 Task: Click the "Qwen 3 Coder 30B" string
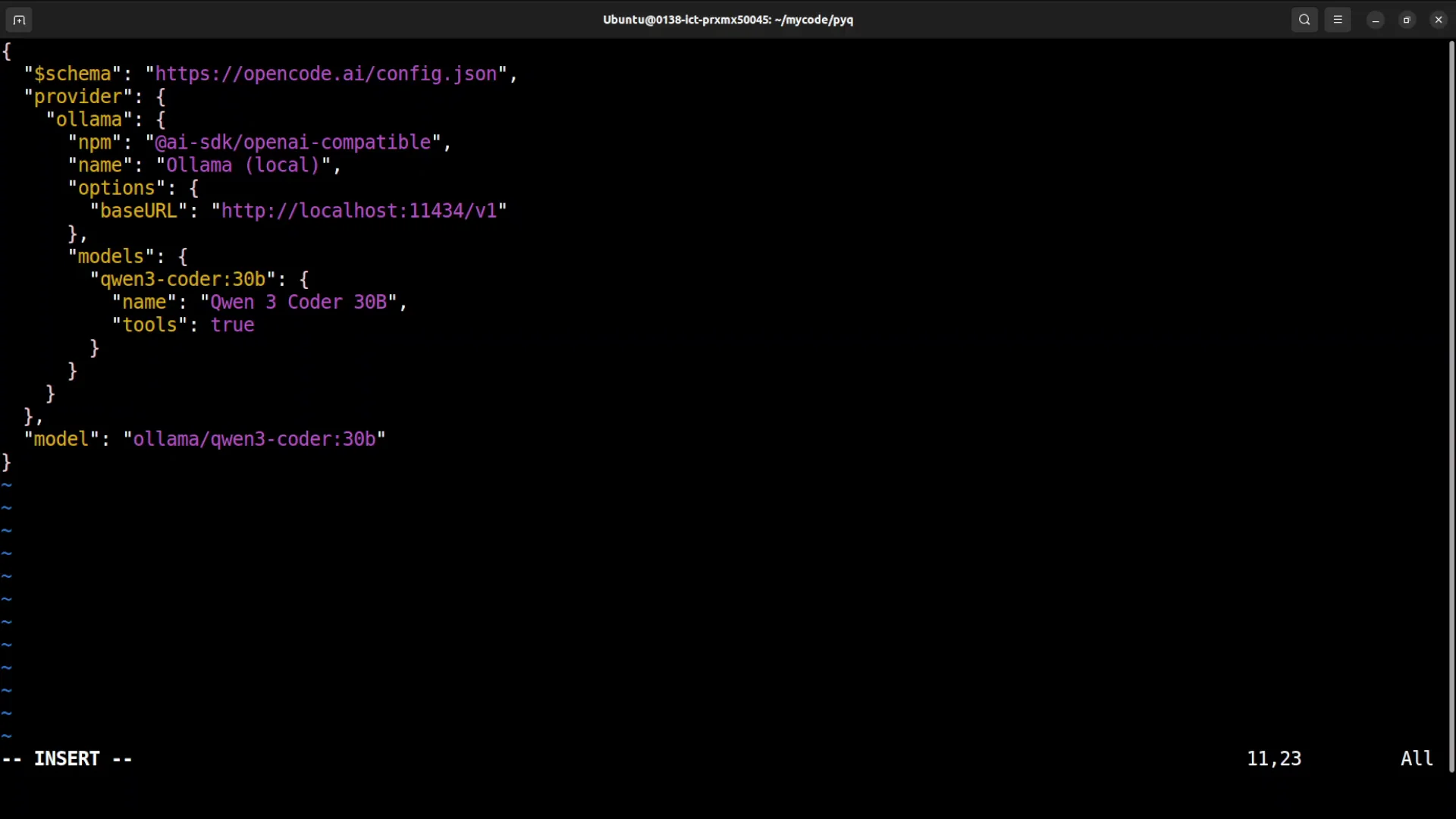pos(298,302)
